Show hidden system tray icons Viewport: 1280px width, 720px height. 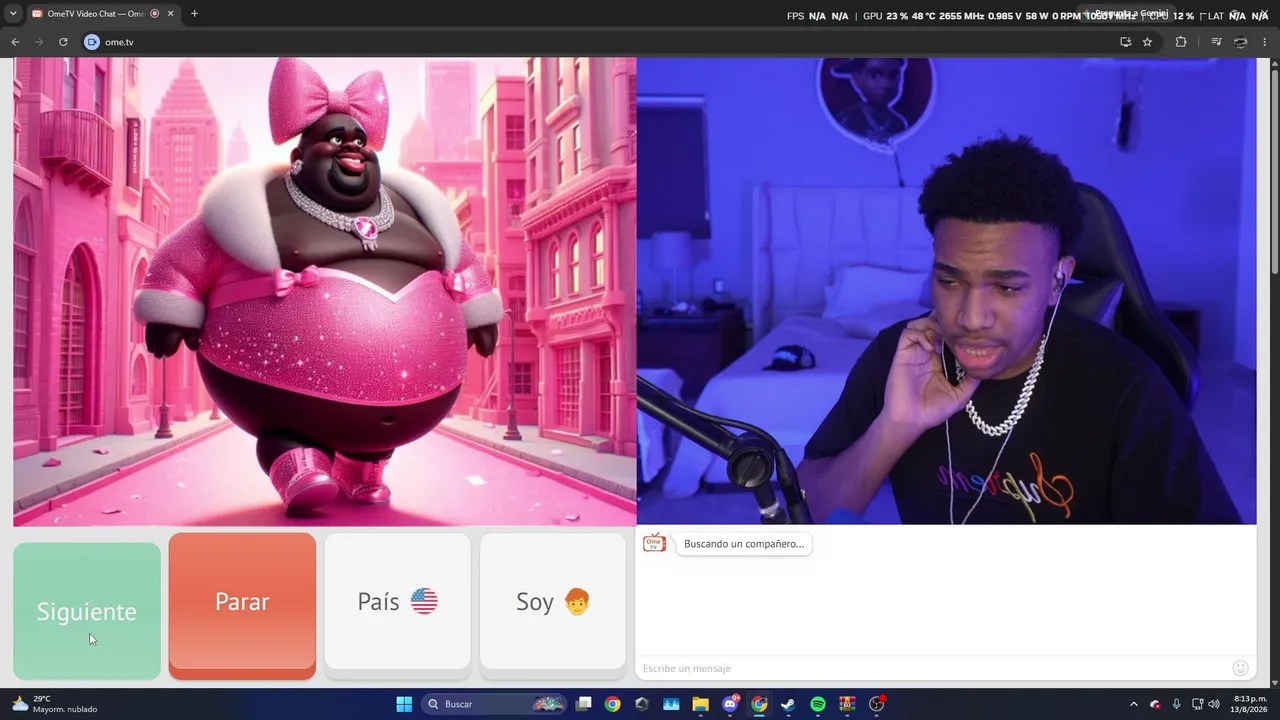click(1133, 704)
